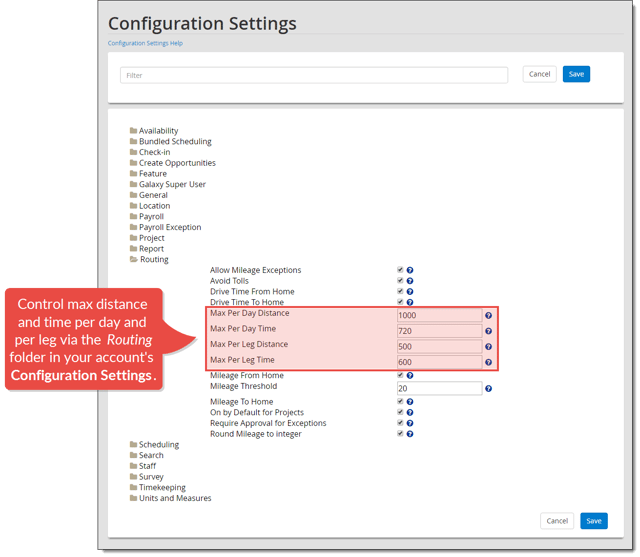Image resolution: width=640 pixels, height=557 pixels.
Task: Open the Search folder
Action: [x=147, y=455]
